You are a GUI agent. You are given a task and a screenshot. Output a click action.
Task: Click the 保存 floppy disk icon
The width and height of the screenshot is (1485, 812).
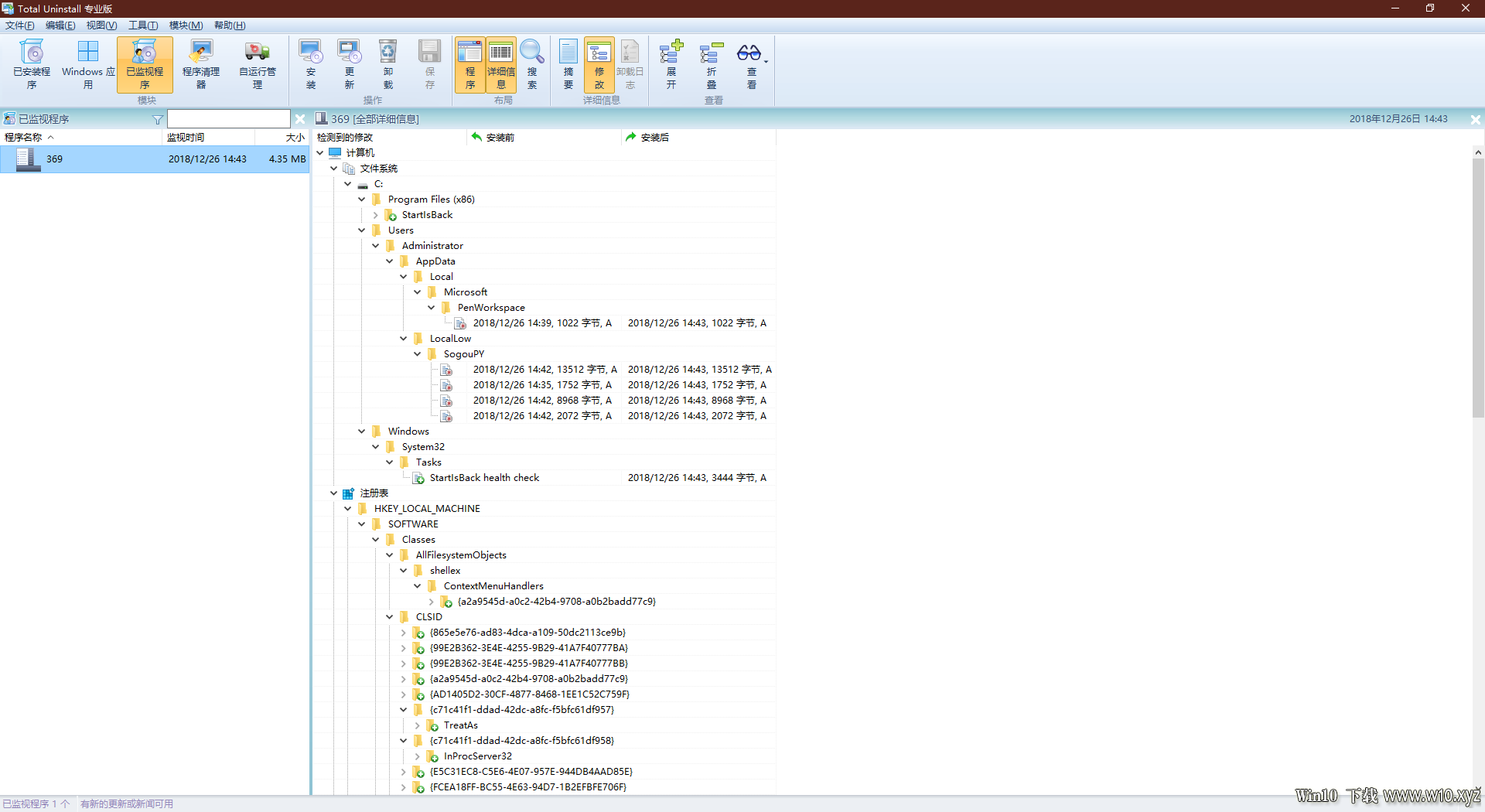click(430, 65)
